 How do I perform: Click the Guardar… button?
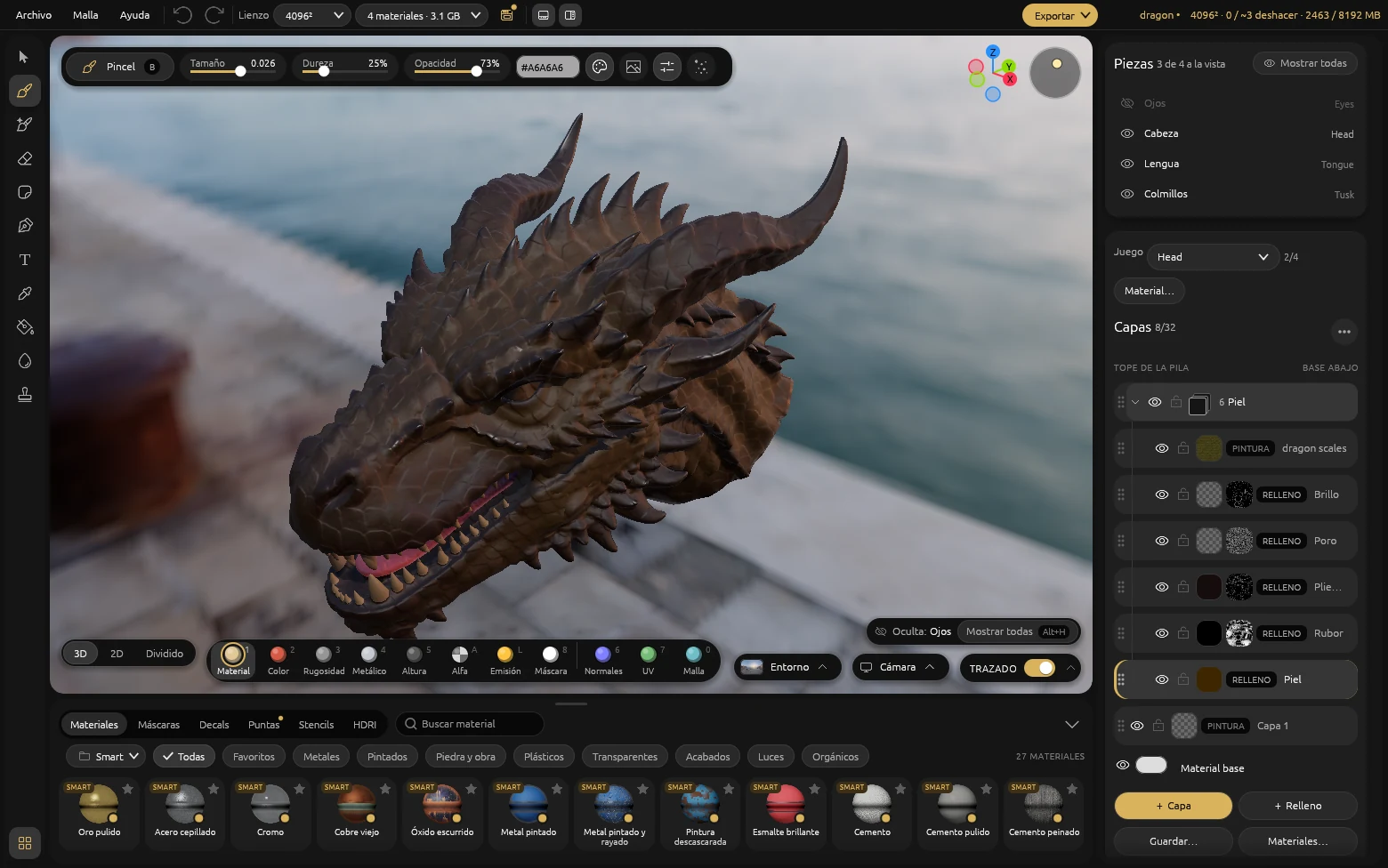(1173, 841)
